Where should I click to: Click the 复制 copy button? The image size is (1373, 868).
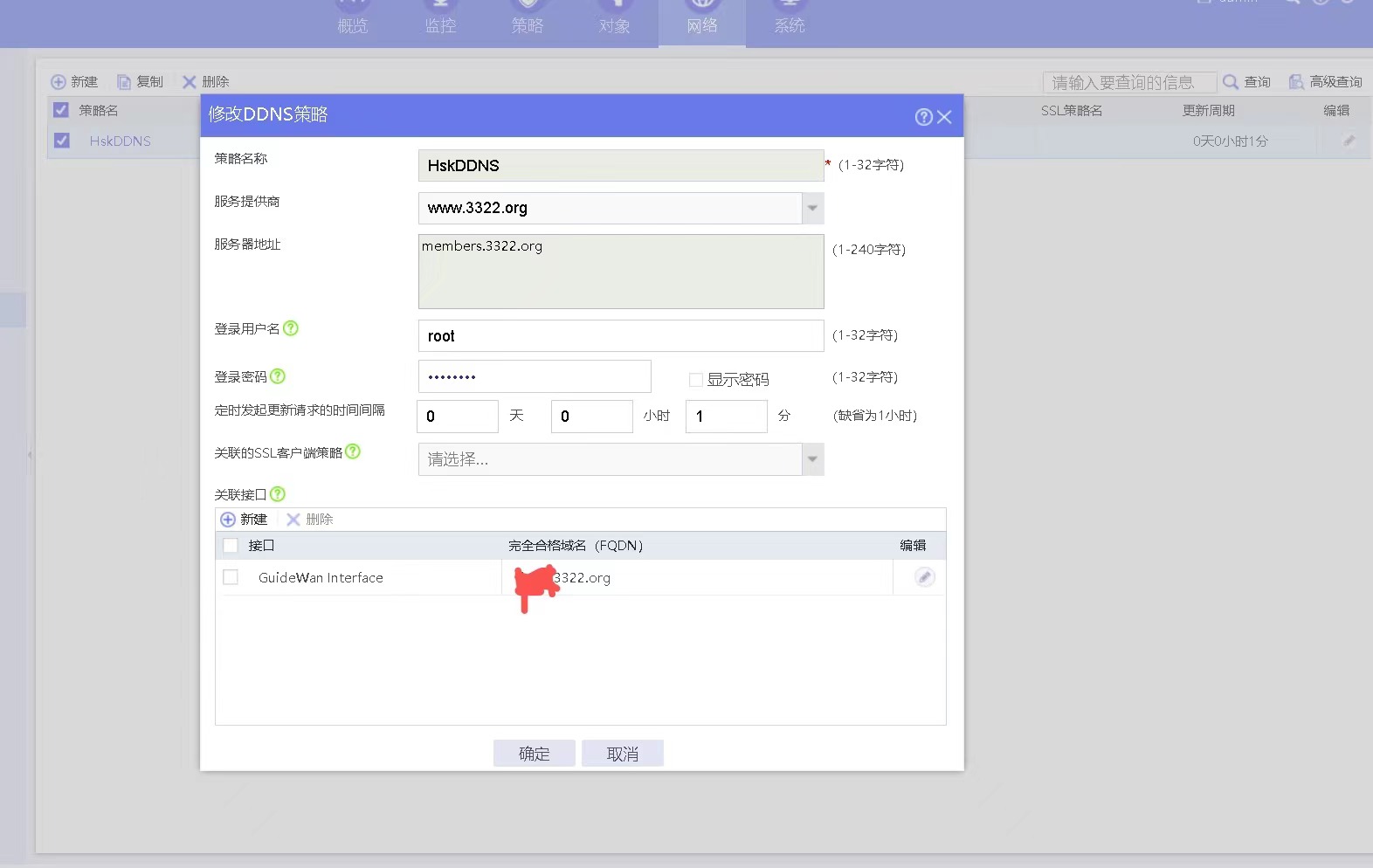141,82
